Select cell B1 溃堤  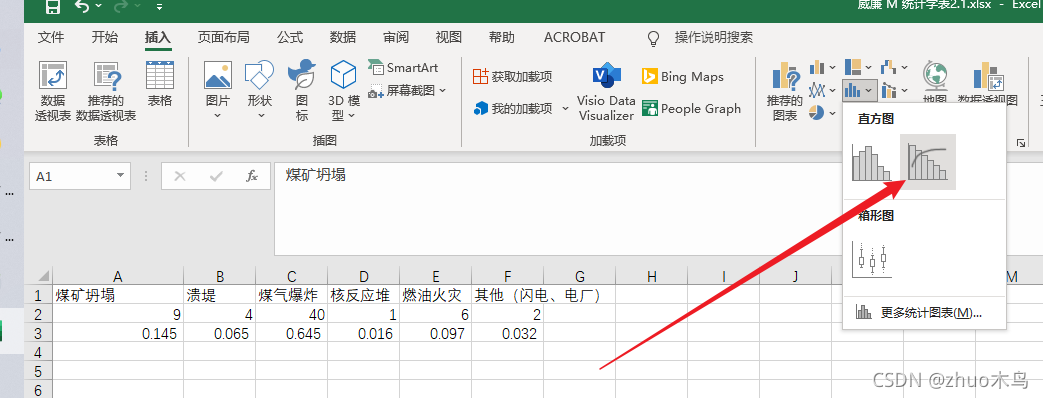click(220, 296)
